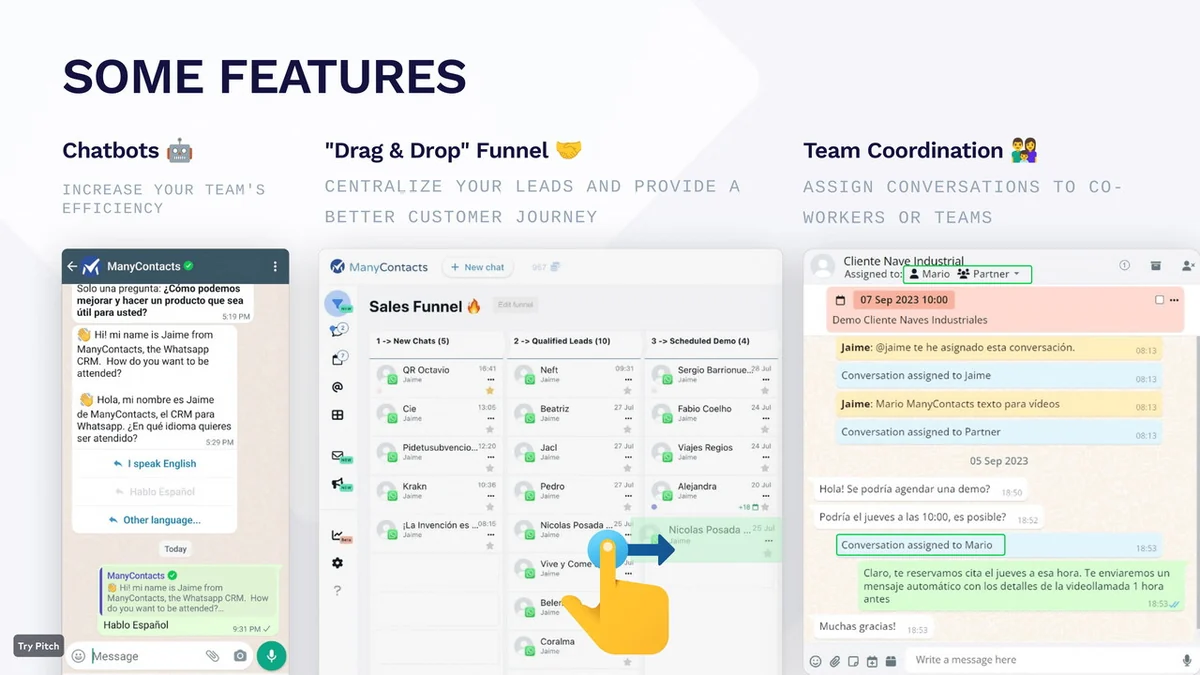
Task: Click the '+ New chat' button
Action: coord(478,267)
